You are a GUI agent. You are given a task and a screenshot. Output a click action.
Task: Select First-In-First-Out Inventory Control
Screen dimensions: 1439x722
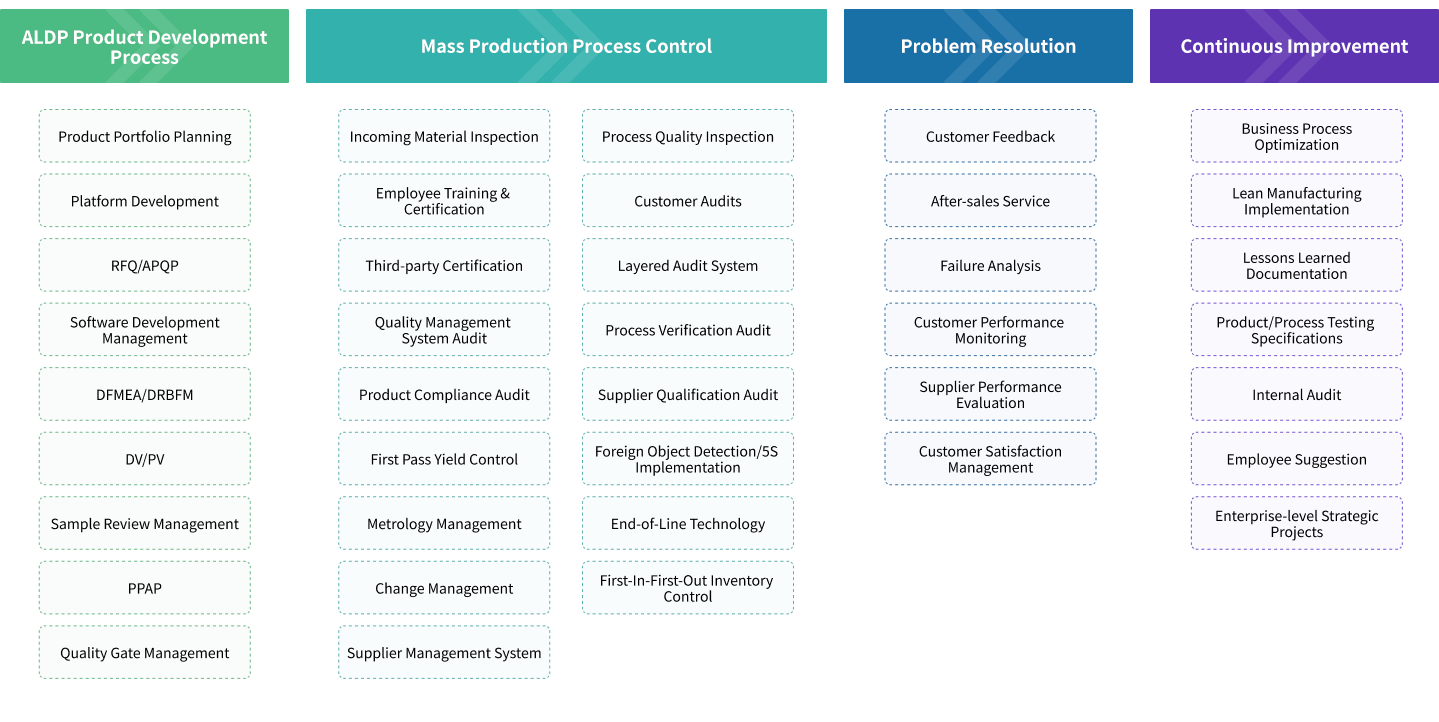click(x=688, y=588)
